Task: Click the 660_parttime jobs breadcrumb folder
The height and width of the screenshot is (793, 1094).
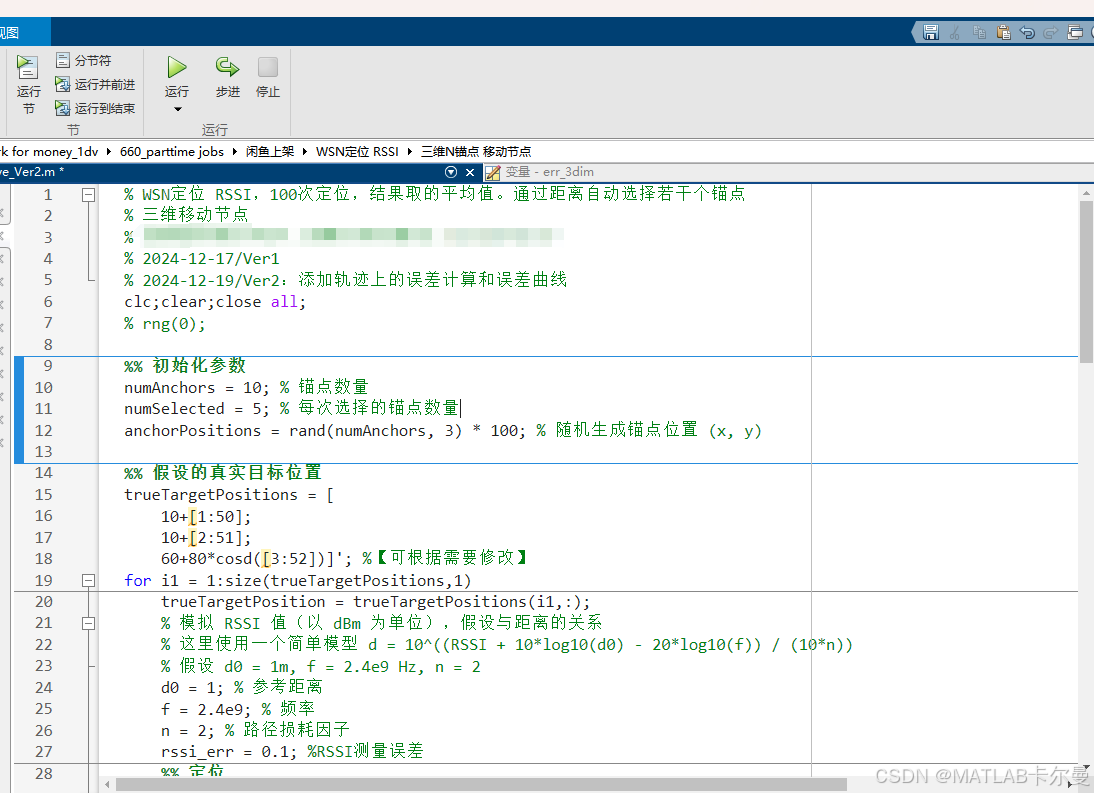Action: click(172, 151)
